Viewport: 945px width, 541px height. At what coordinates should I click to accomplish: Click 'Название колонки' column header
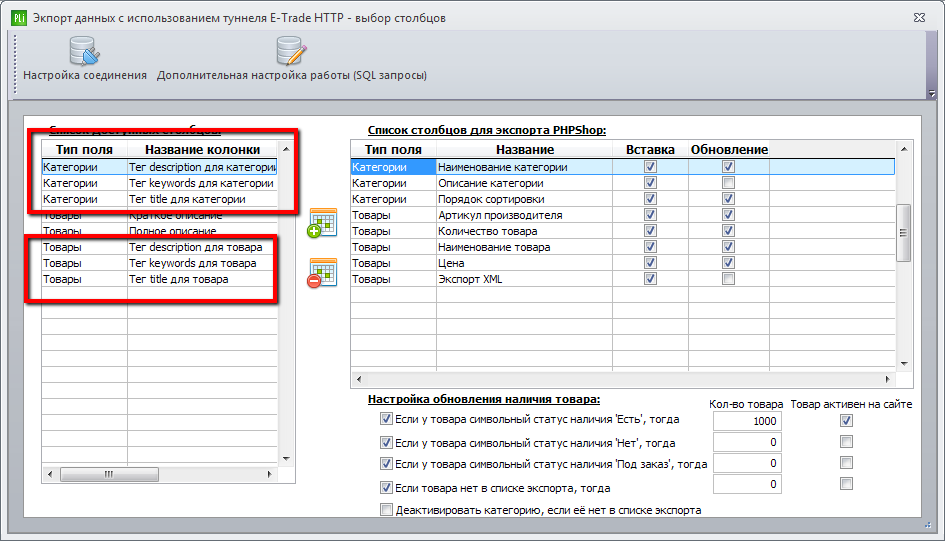(202, 149)
